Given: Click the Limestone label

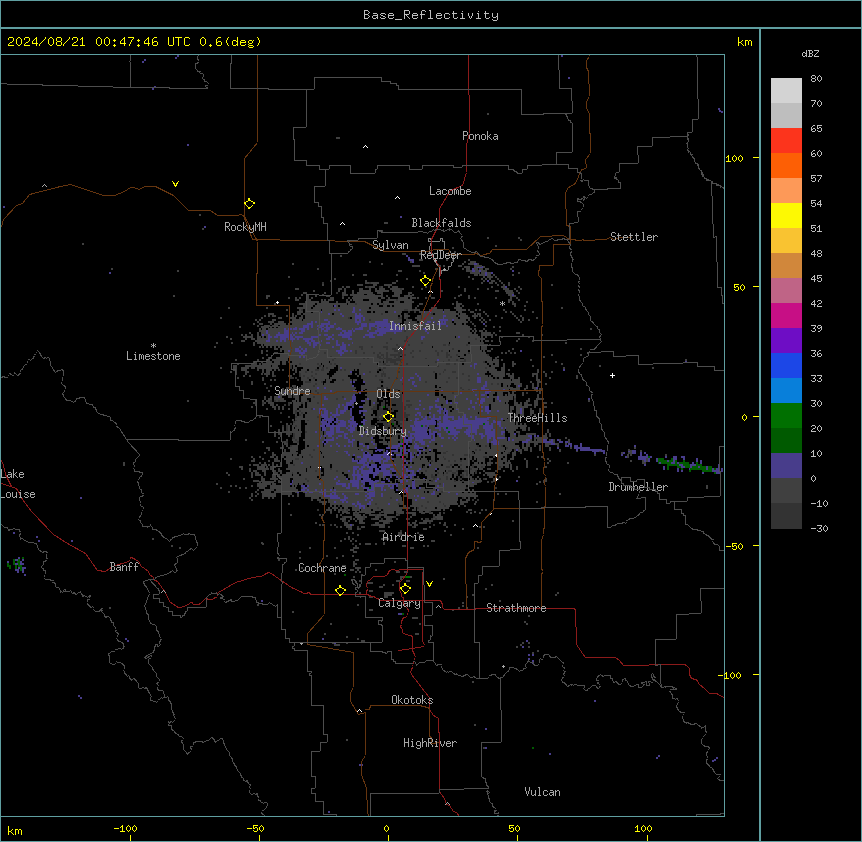Looking at the screenshot, I should coord(153,356).
